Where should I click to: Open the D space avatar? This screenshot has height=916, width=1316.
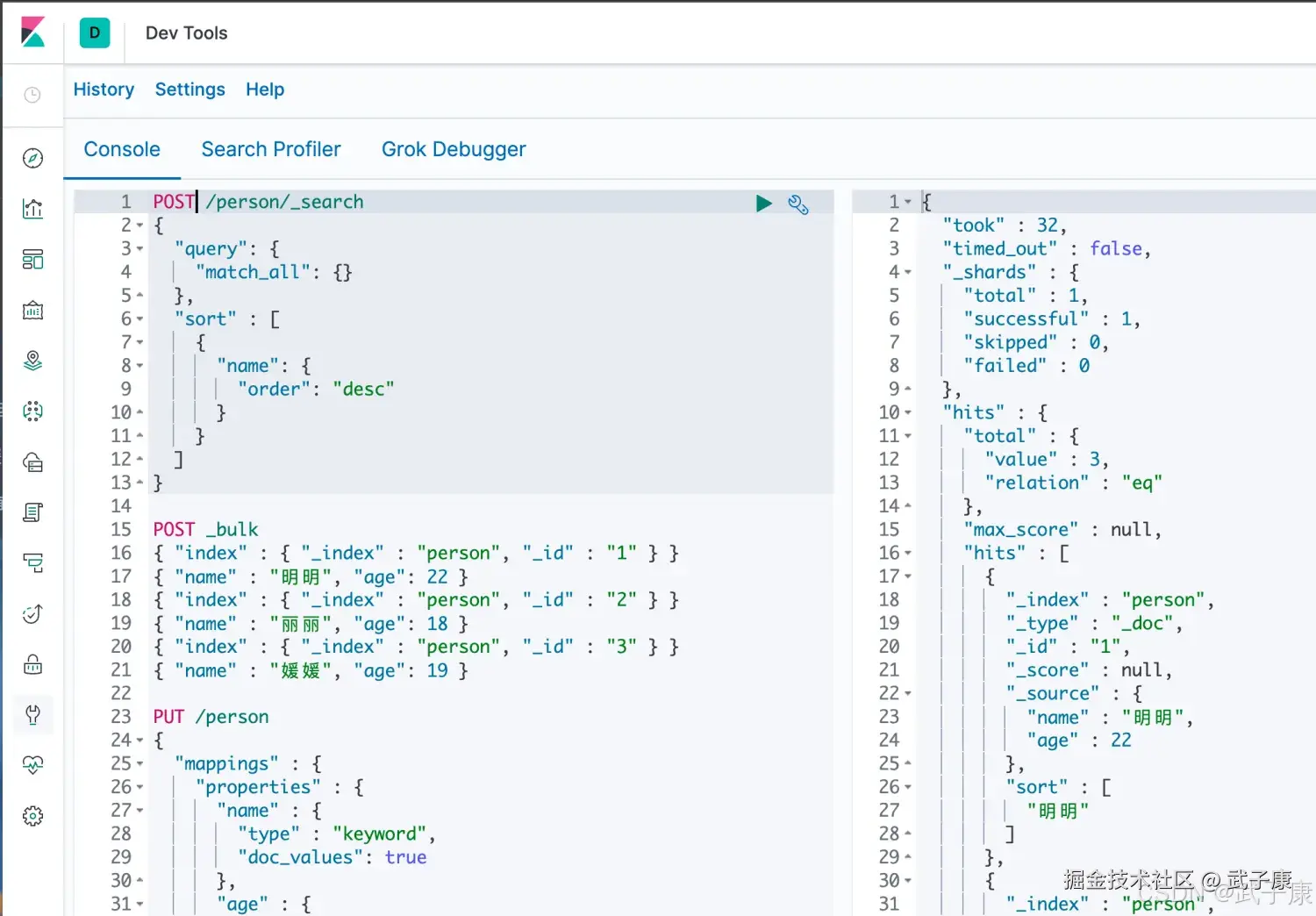(94, 32)
